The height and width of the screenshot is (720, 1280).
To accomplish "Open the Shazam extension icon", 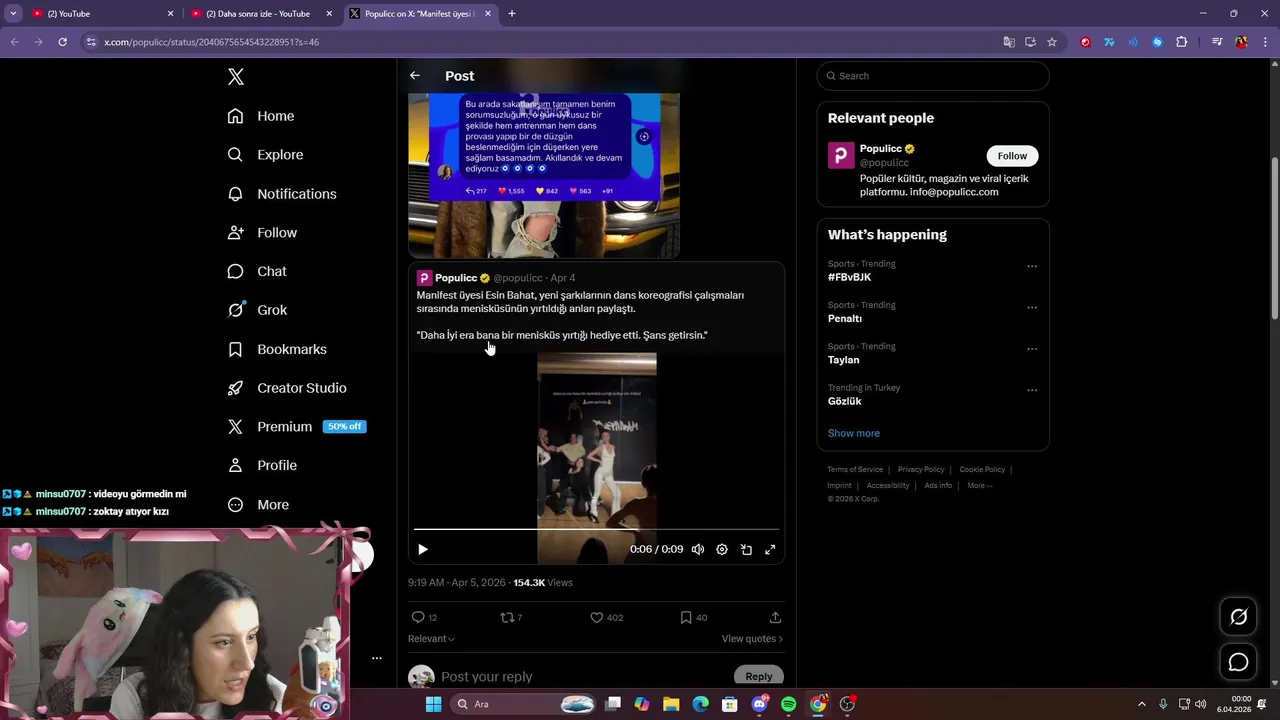I will coord(1157,42).
